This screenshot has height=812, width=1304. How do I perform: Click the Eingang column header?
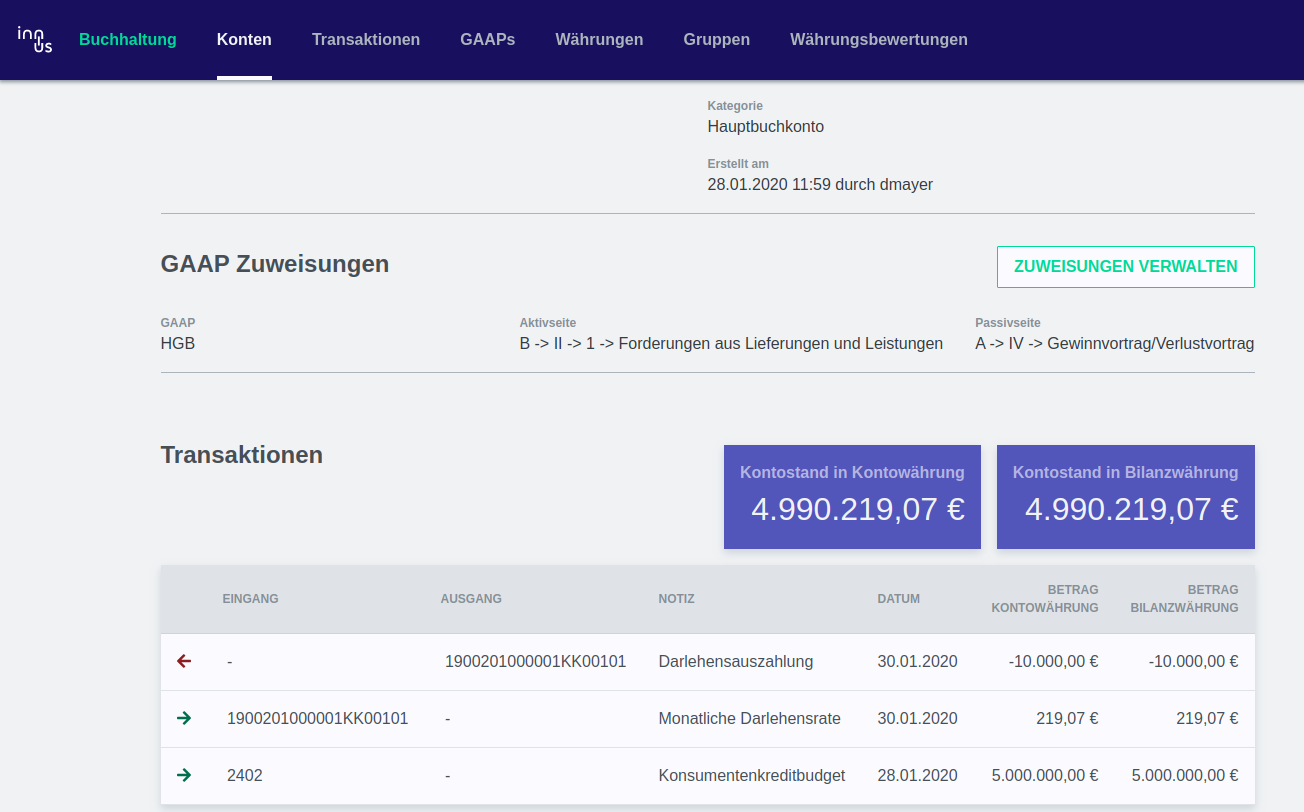250,599
